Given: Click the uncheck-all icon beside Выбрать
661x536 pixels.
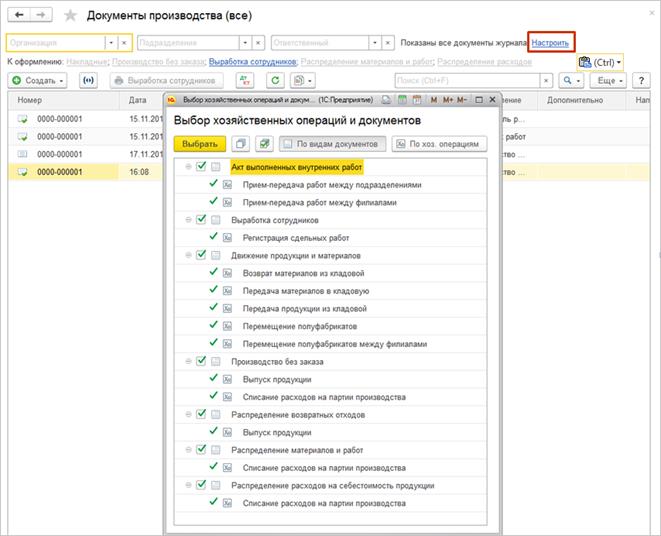Looking at the screenshot, I should [240, 144].
